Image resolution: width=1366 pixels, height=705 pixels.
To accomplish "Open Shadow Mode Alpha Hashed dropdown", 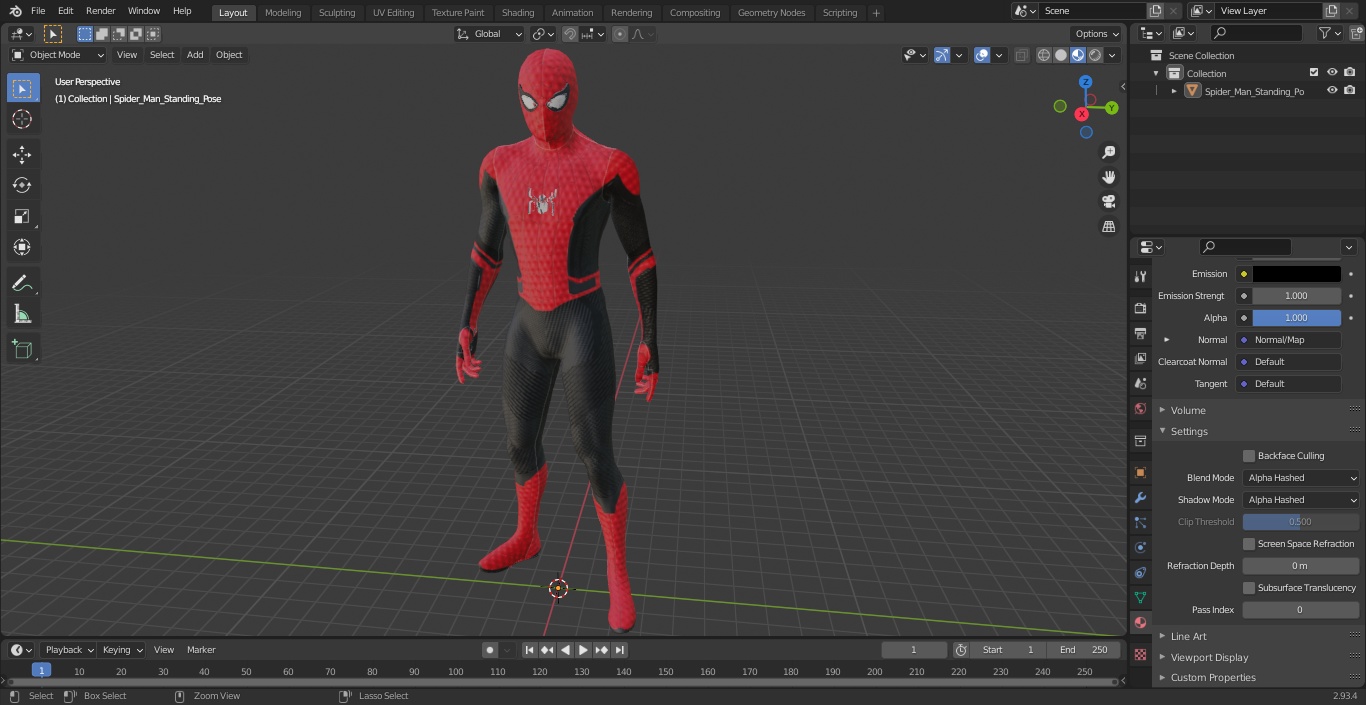I will click(1301, 500).
